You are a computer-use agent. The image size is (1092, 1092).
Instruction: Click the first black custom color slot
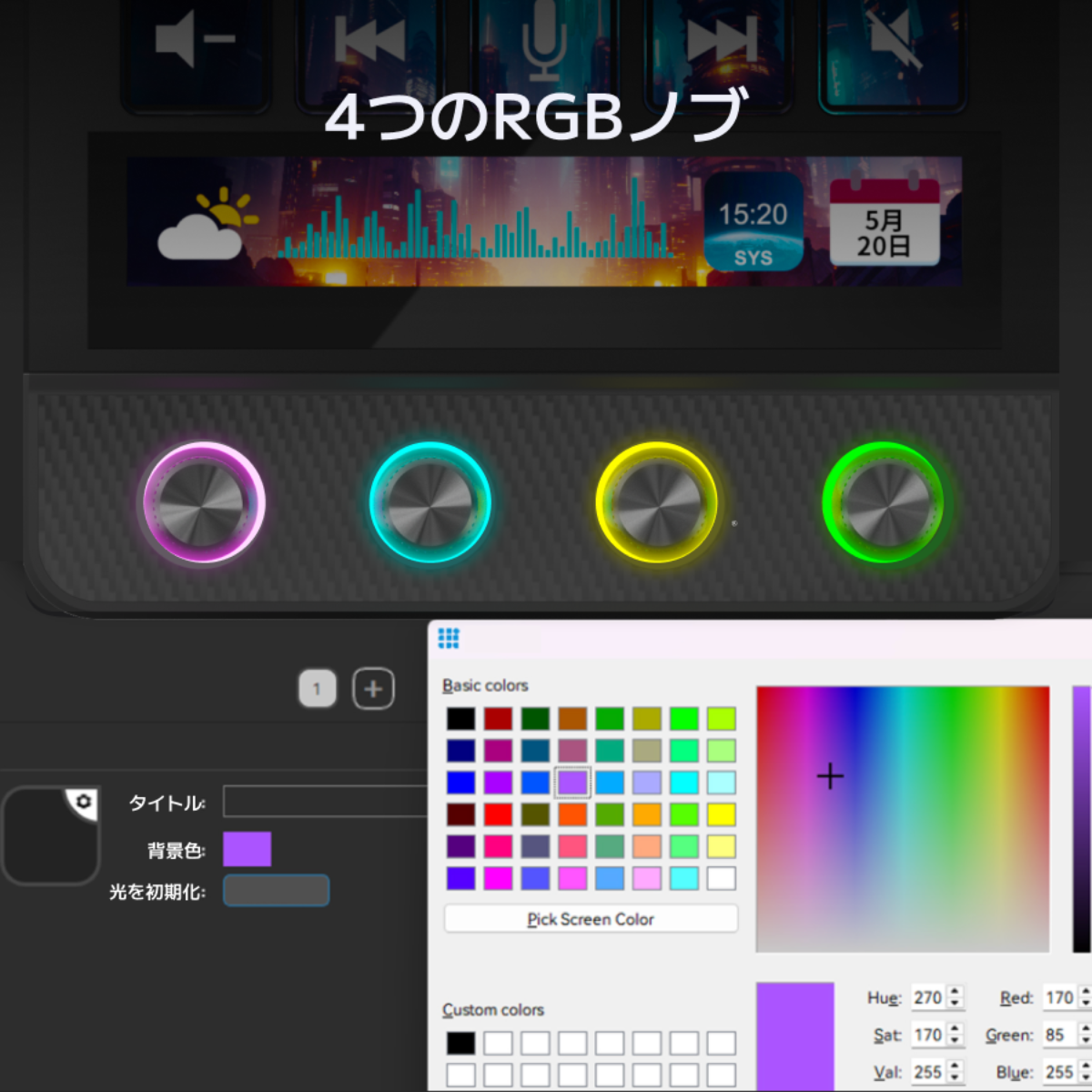[460, 1043]
